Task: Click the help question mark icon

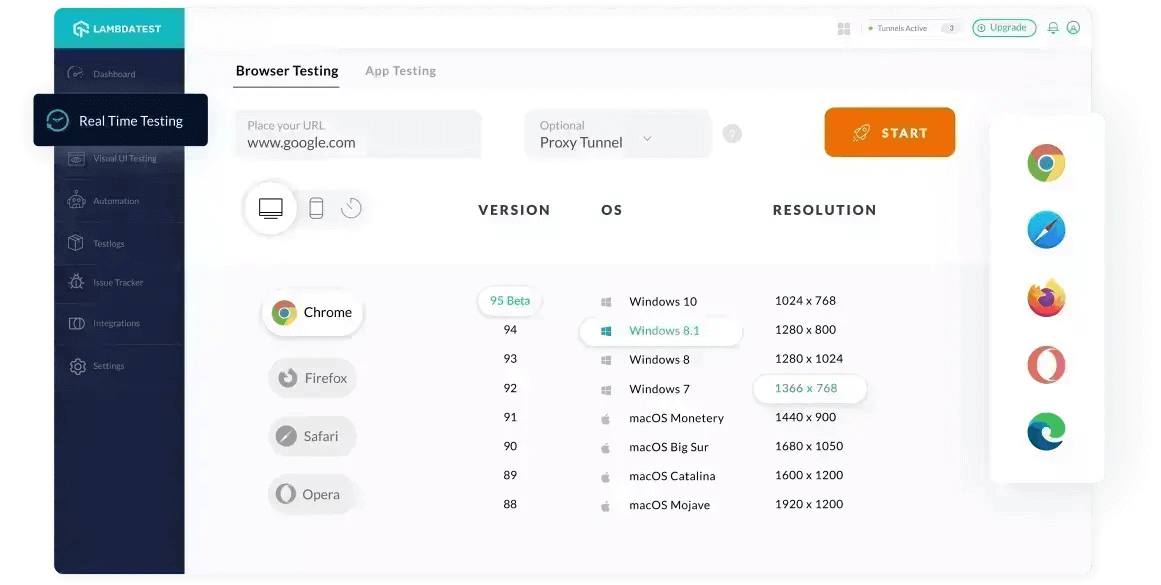Action: 732,133
